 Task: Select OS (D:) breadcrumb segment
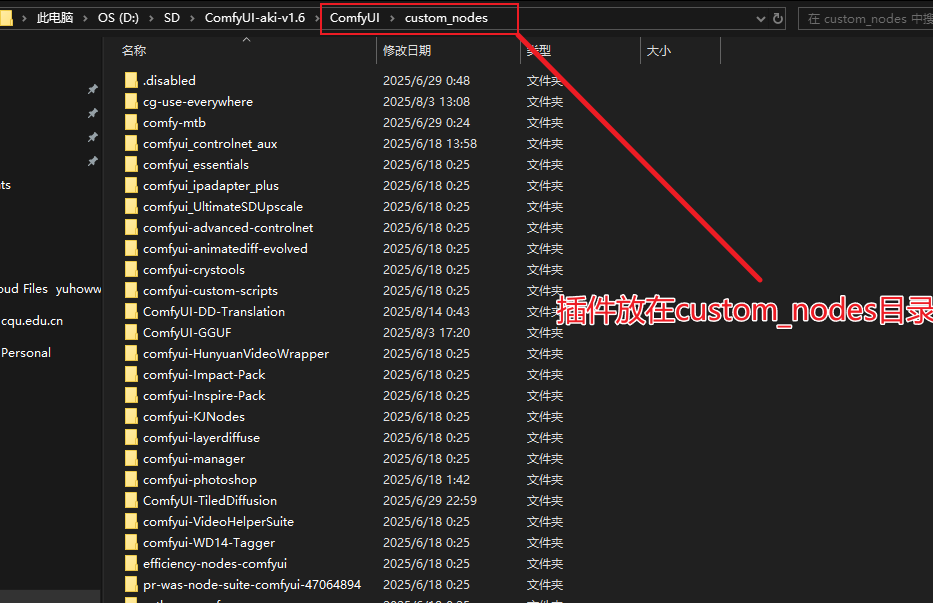tap(118, 18)
